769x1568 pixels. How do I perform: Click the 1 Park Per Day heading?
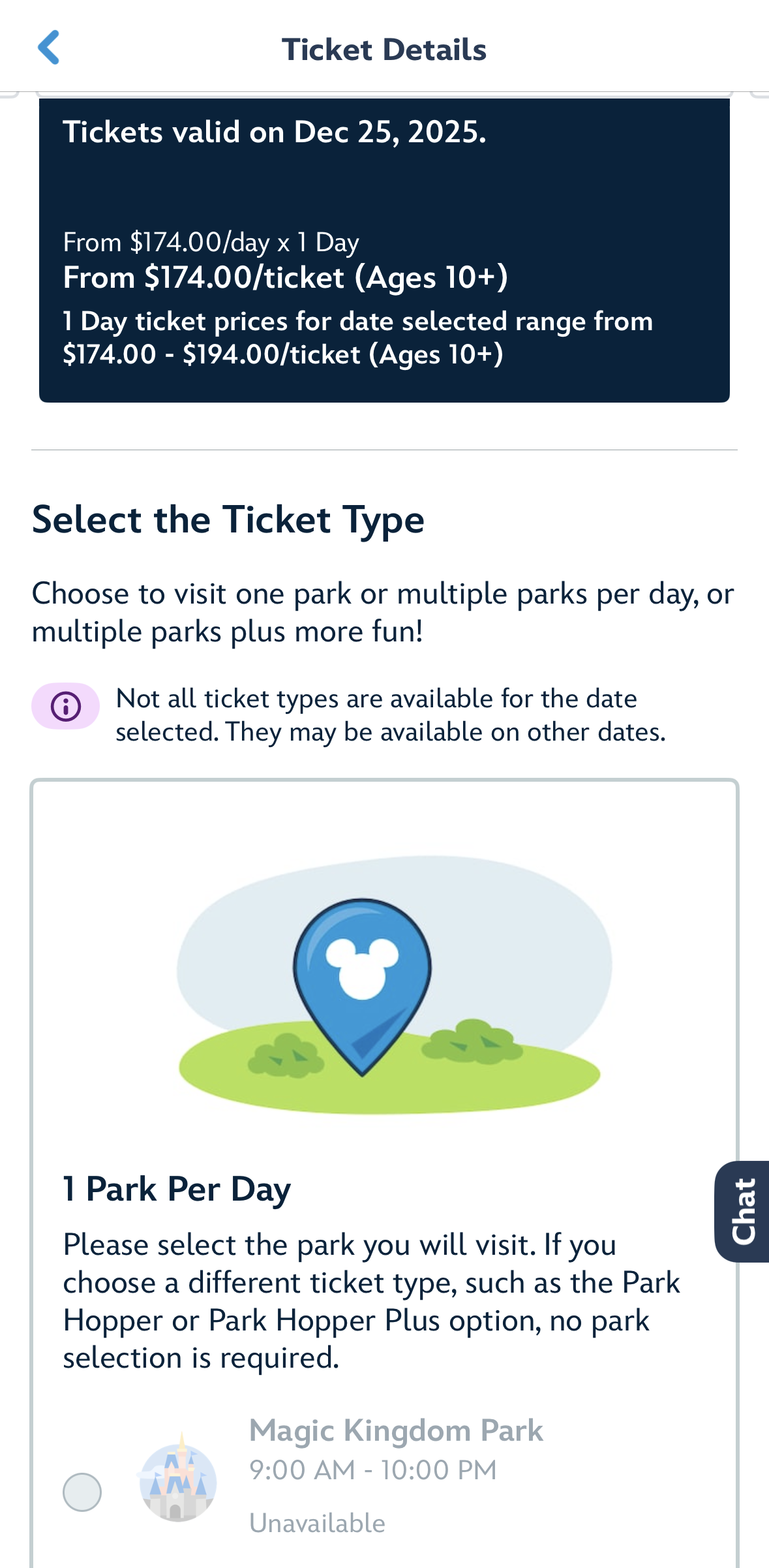coord(177,1189)
